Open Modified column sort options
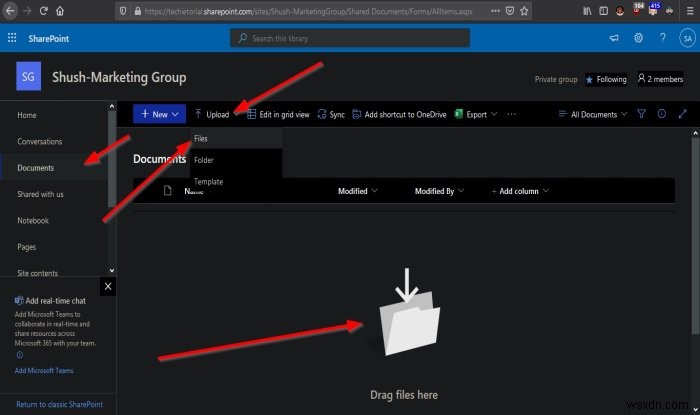Viewport: 700px width, 415px height. pyautogui.click(x=358, y=191)
